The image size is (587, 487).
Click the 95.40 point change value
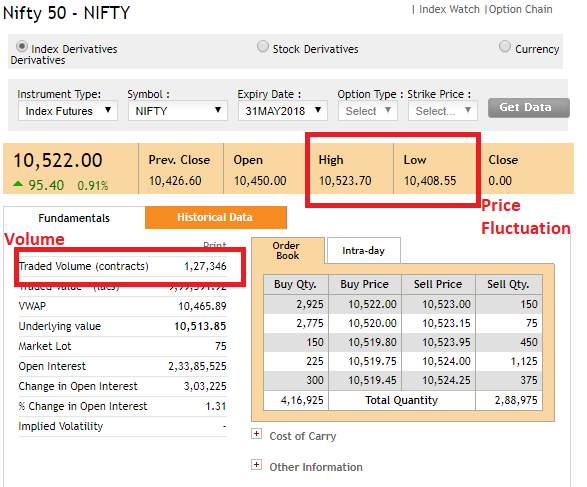coord(46,185)
